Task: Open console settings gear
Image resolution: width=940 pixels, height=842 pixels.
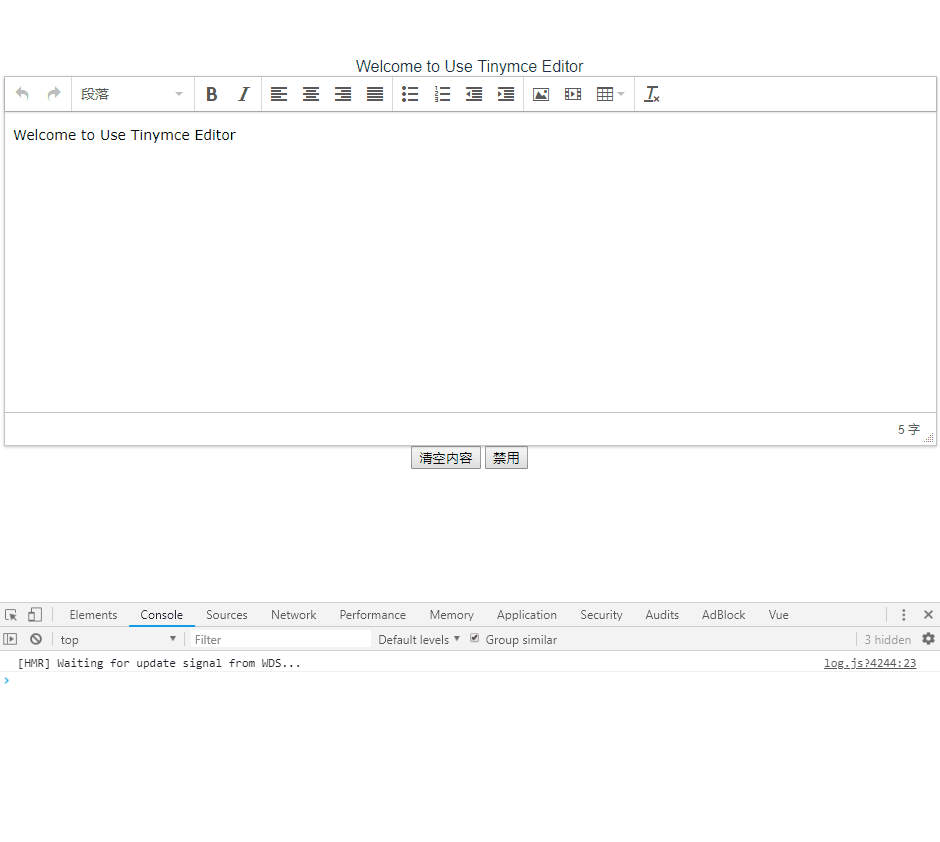Action: [928, 639]
